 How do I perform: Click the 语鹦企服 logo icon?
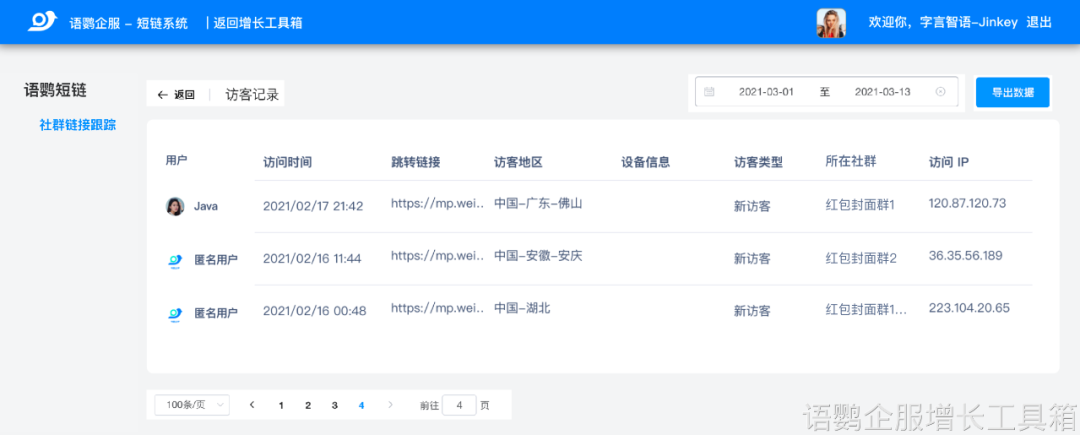(43, 22)
